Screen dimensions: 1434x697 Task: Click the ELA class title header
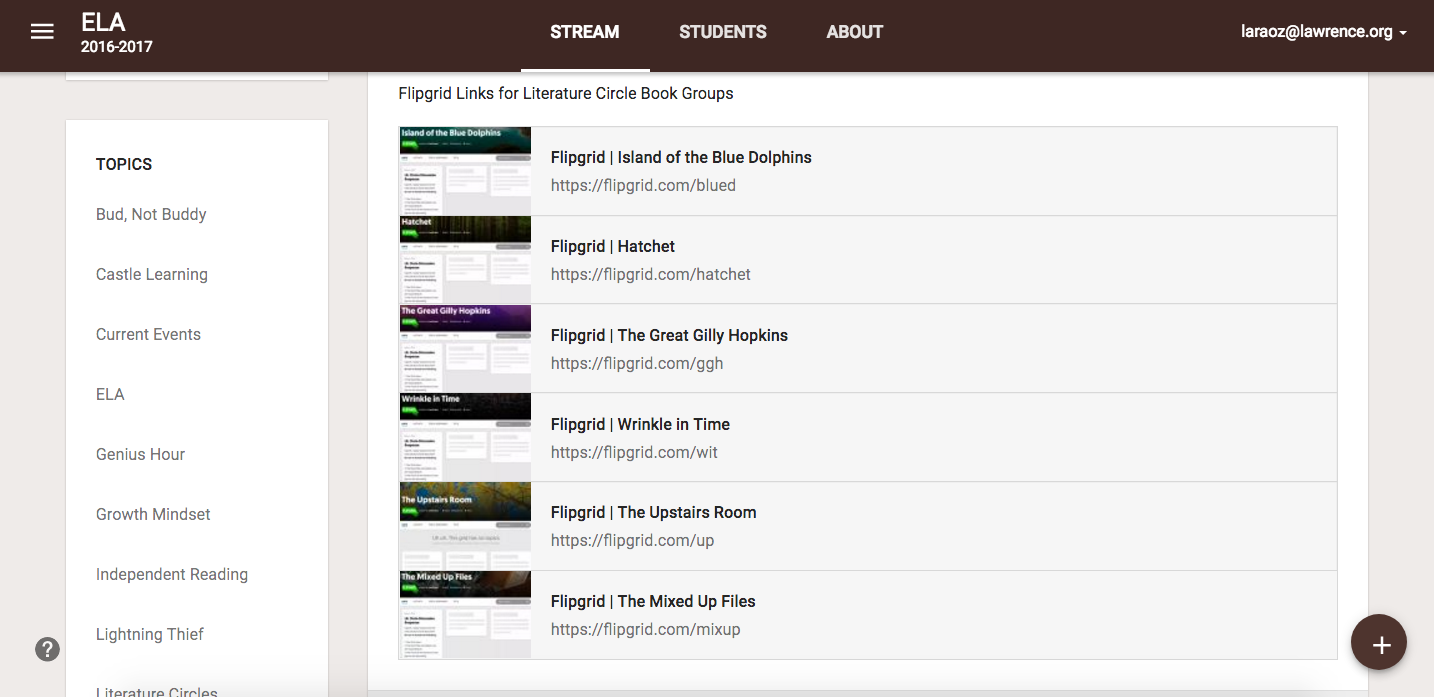coord(104,23)
